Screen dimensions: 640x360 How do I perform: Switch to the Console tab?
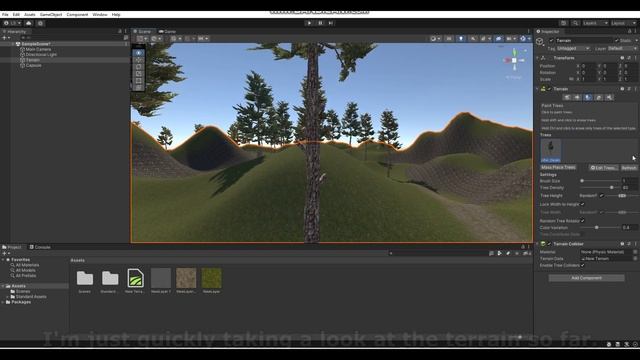coord(40,247)
